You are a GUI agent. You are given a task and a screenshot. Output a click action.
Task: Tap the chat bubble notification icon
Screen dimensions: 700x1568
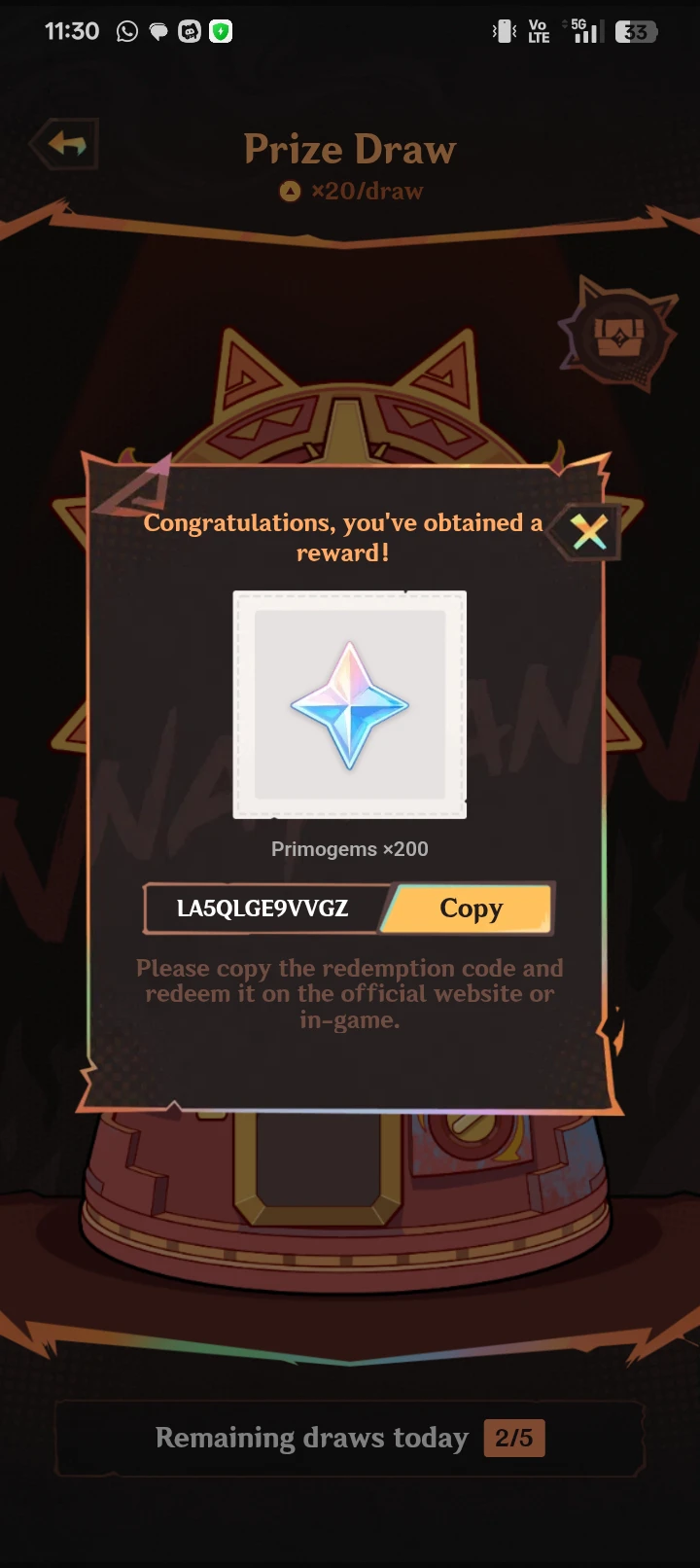coord(158,32)
